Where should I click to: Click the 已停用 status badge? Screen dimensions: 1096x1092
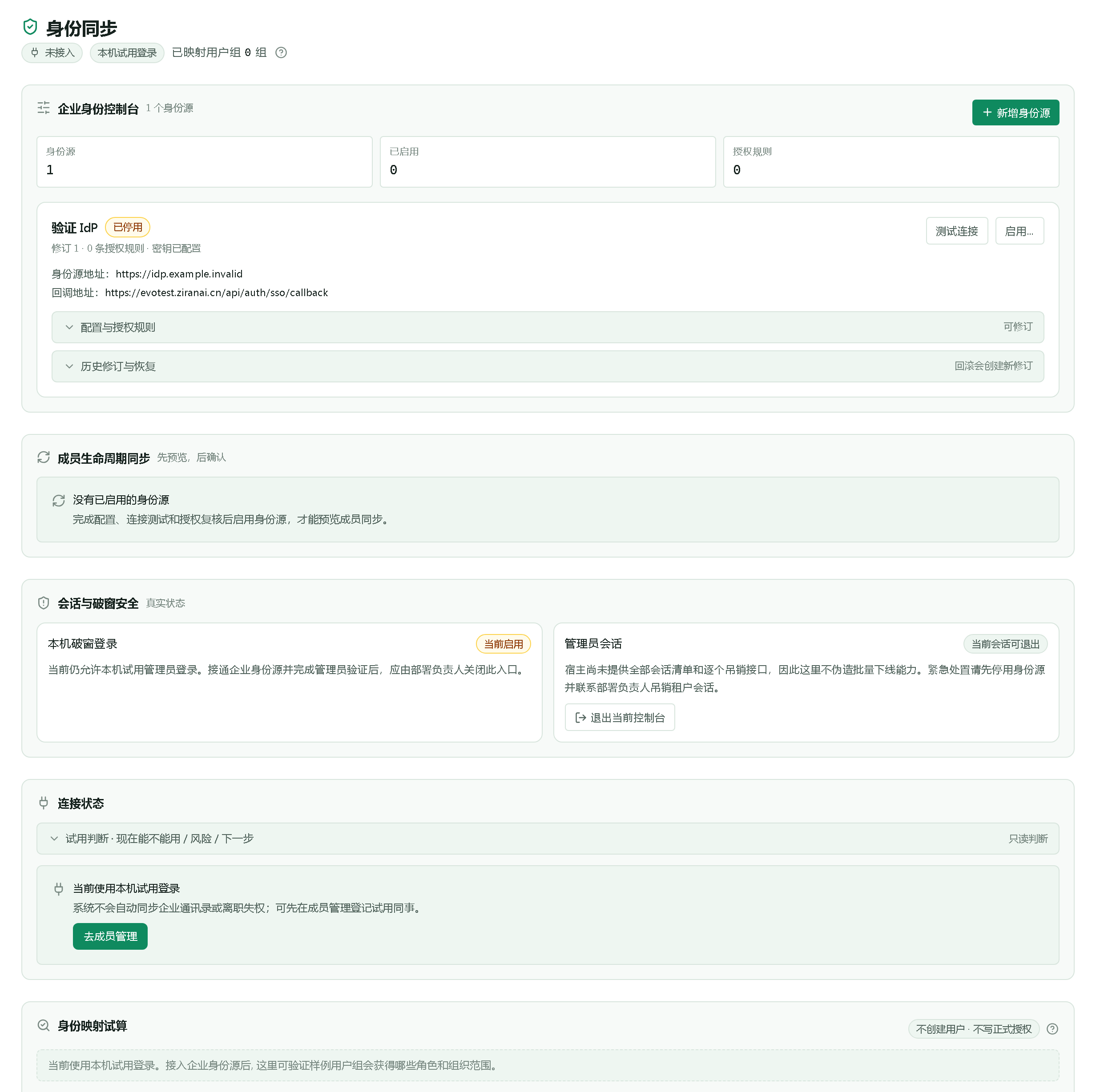point(128,227)
